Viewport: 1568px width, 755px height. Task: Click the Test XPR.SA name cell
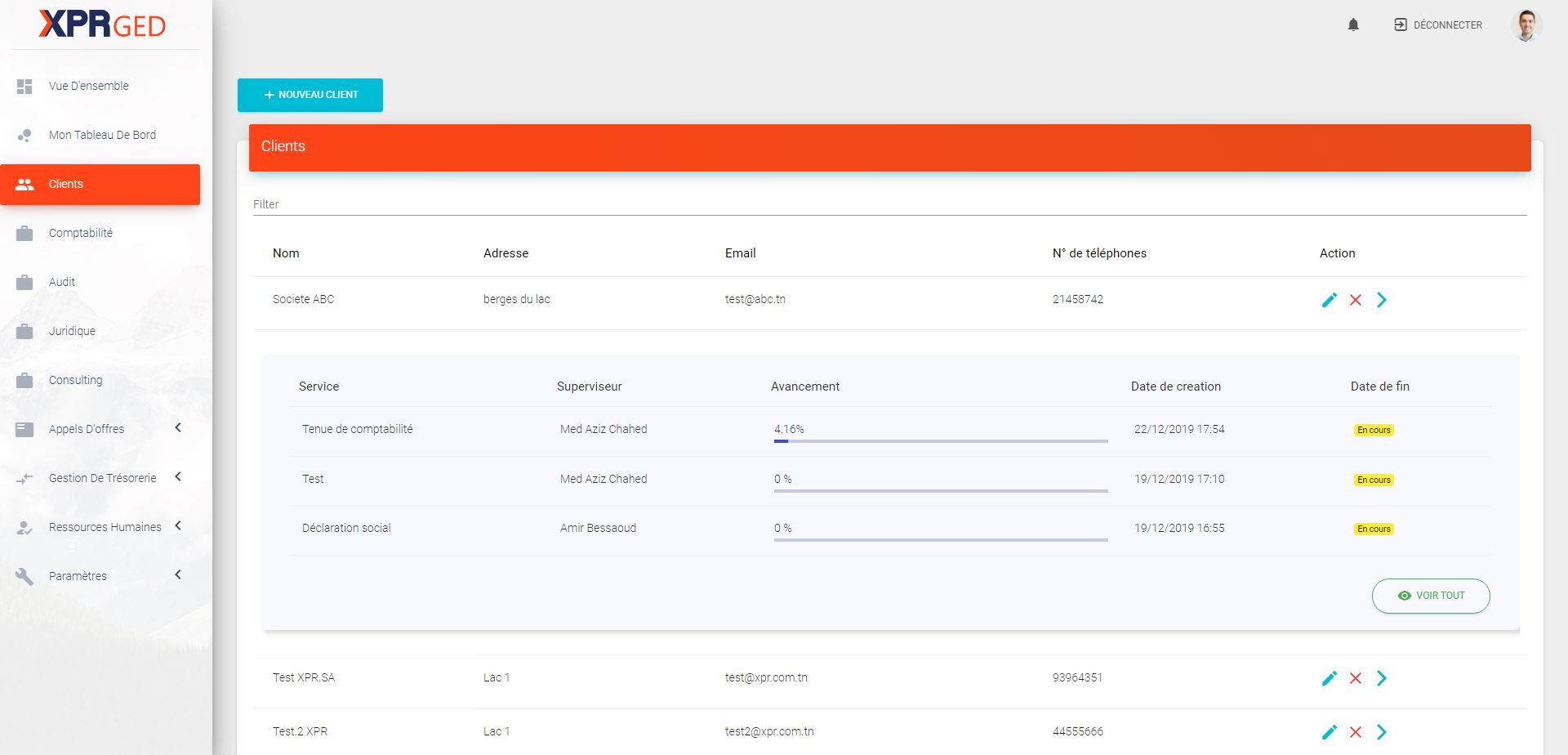point(304,677)
